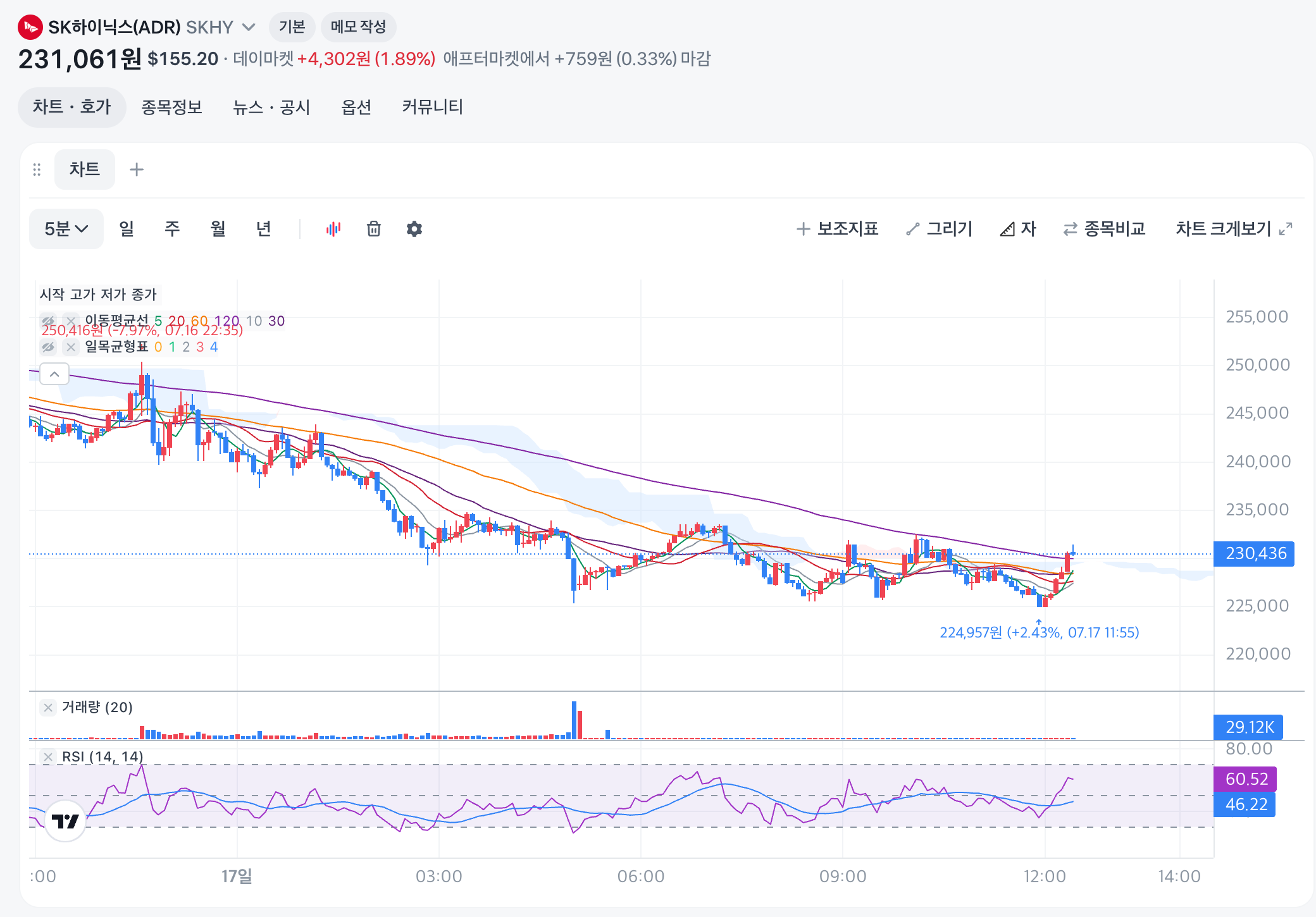Toggle visibility of 이동평균선 indicator
The width and height of the screenshot is (1316, 917).
48,321
